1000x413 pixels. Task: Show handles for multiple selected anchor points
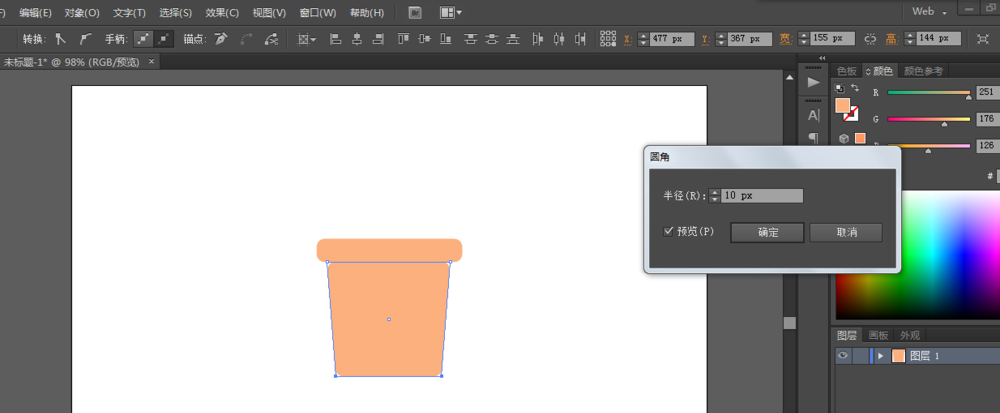pos(145,40)
